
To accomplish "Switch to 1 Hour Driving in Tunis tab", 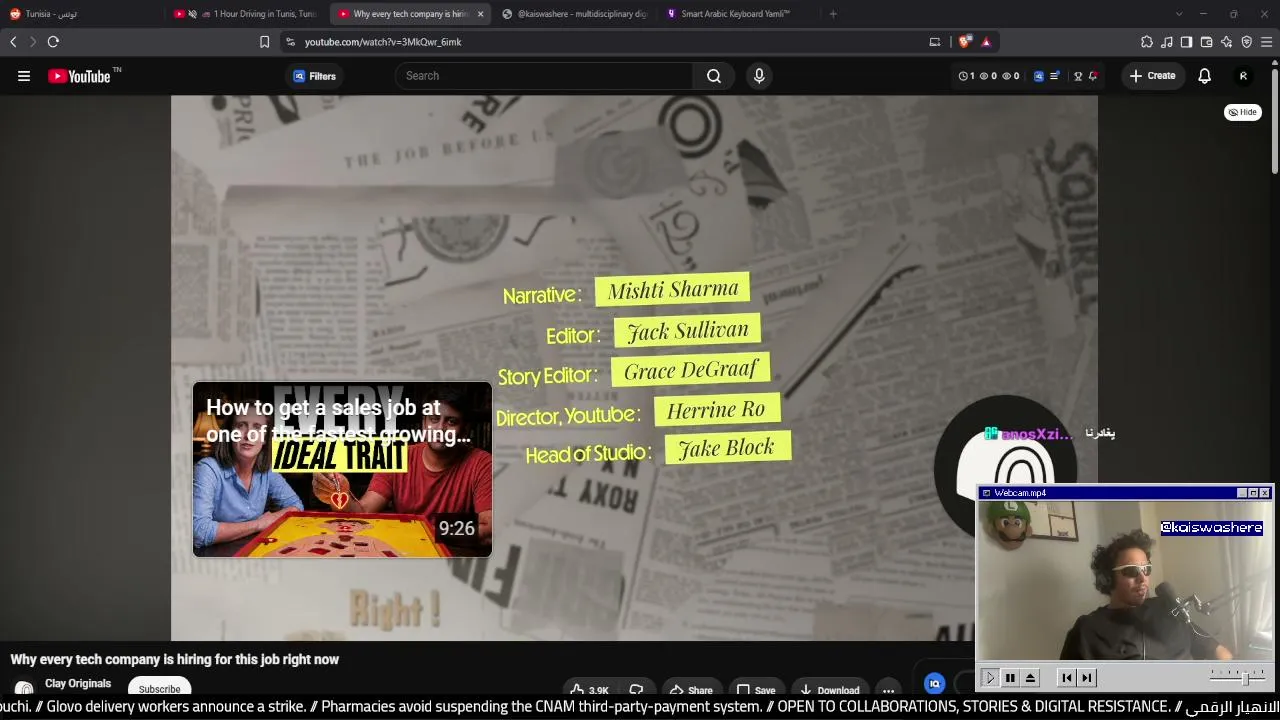I will [x=245, y=14].
